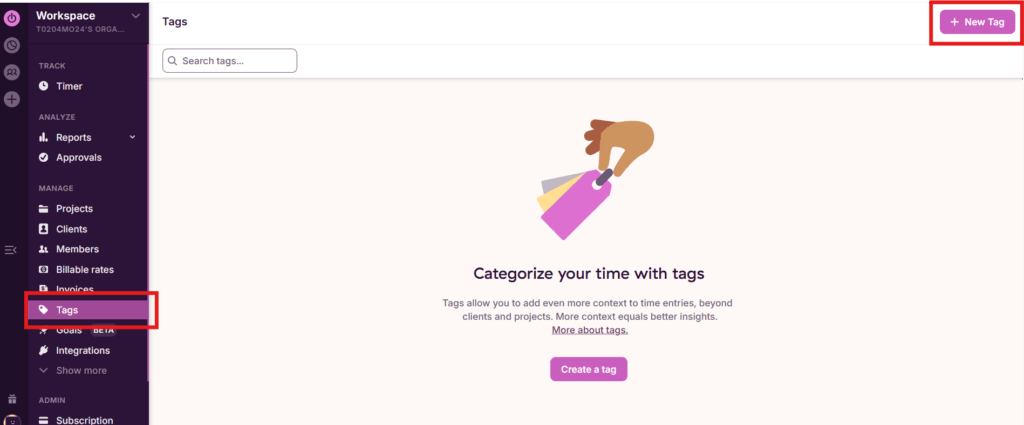This screenshot has width=1024, height=425.
Task: Open the people icon in the far-left rail
Action: pyautogui.click(x=12, y=72)
